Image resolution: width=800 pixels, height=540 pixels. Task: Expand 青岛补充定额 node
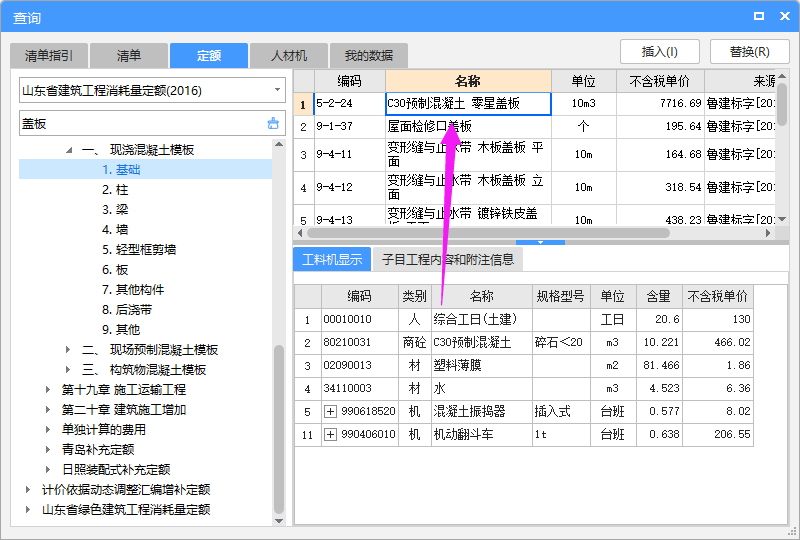pyautogui.click(x=48, y=450)
